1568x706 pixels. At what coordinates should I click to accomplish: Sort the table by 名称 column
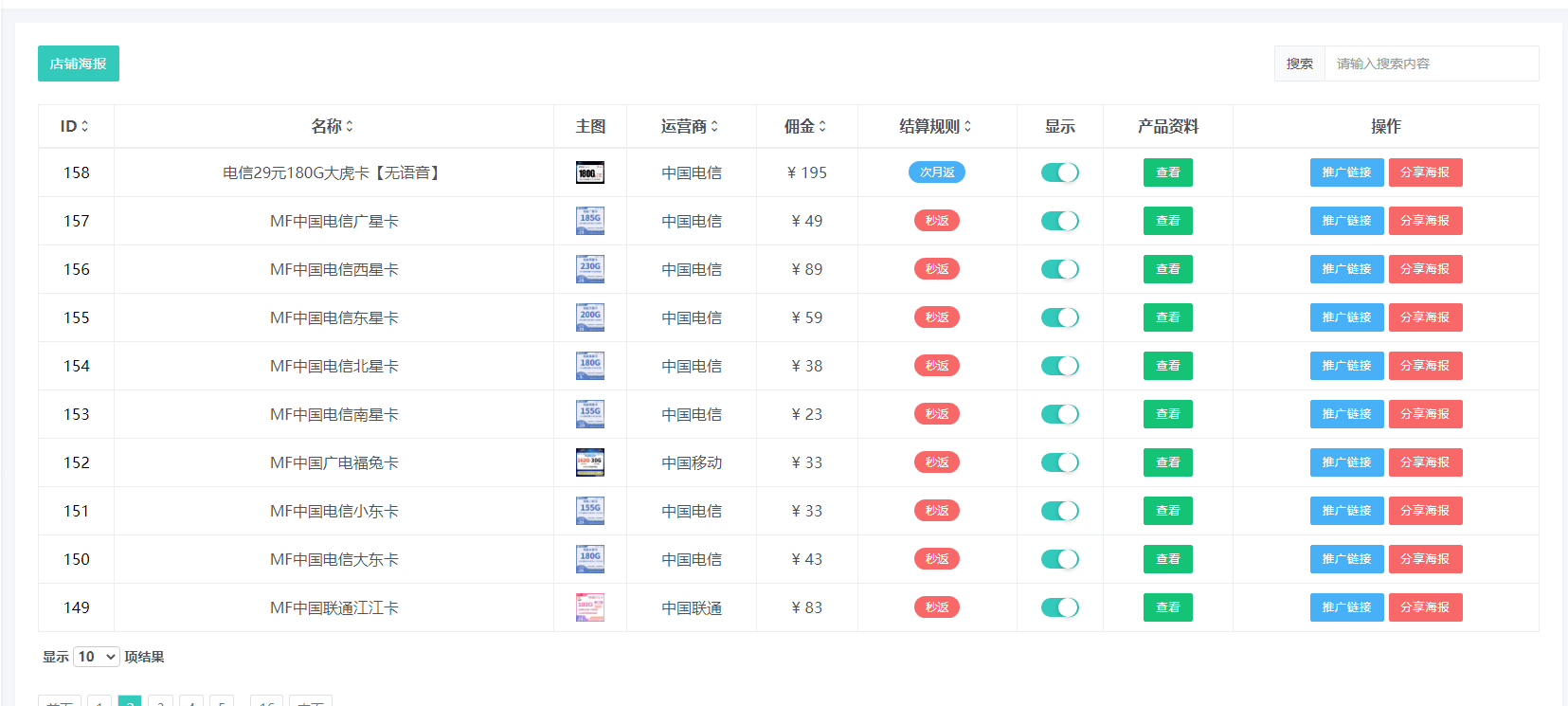tap(333, 126)
